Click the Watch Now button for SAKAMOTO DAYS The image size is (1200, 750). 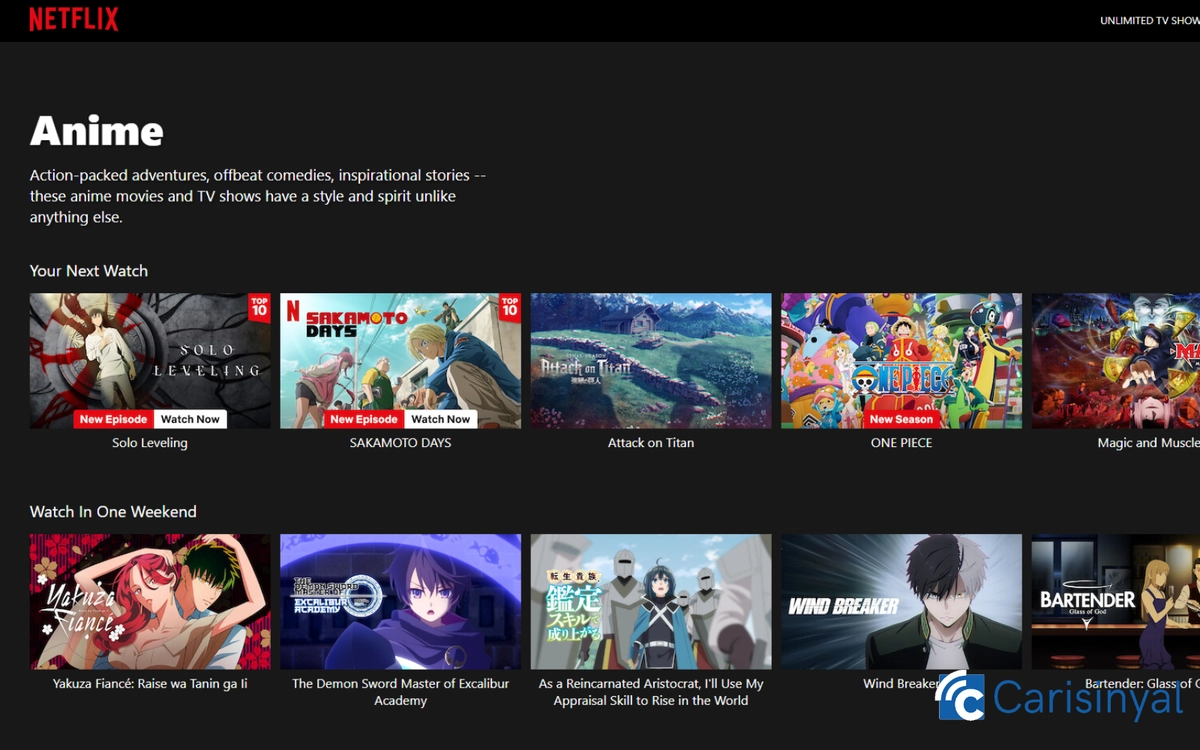click(x=441, y=419)
